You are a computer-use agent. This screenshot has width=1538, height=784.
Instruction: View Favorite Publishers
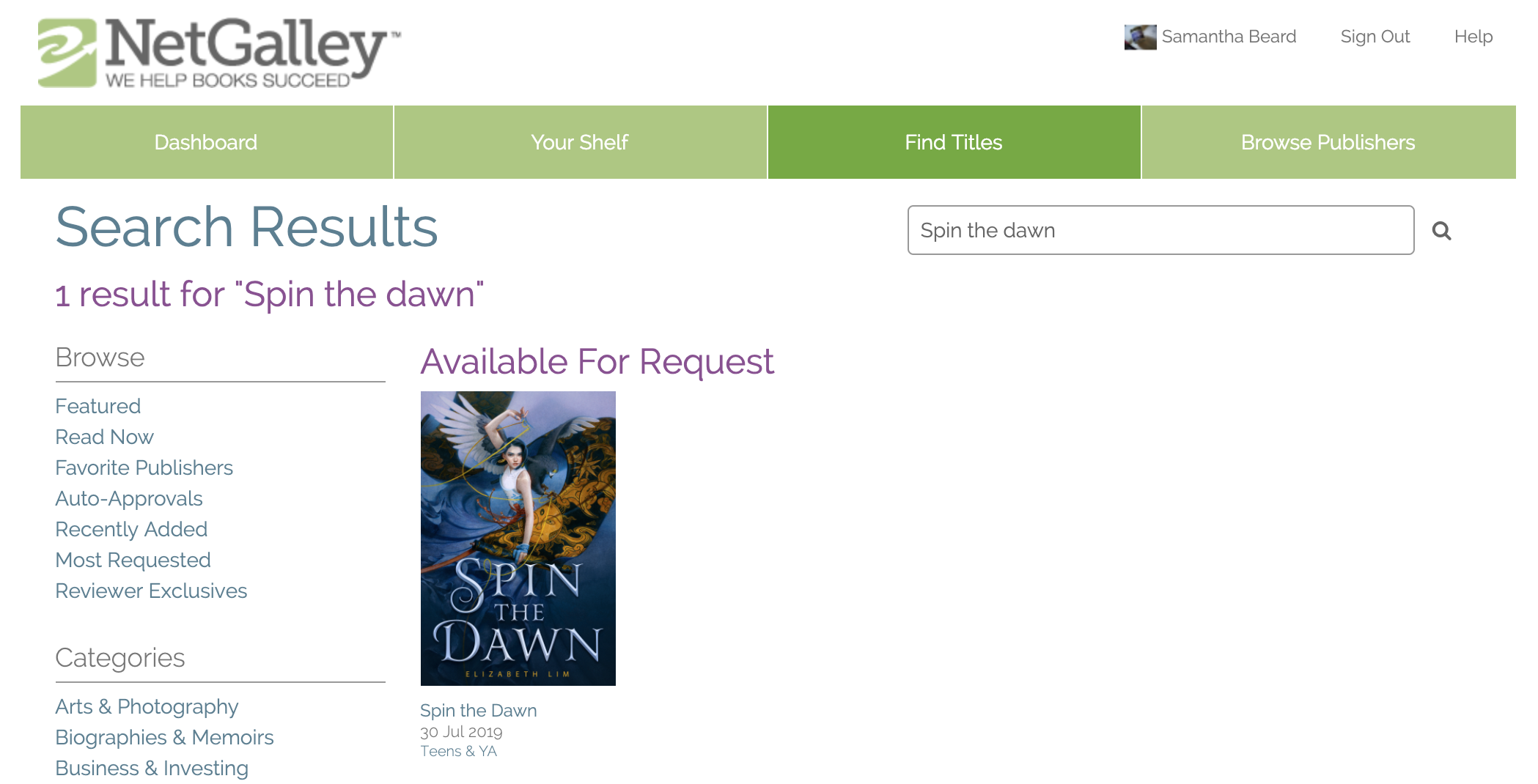tap(144, 467)
